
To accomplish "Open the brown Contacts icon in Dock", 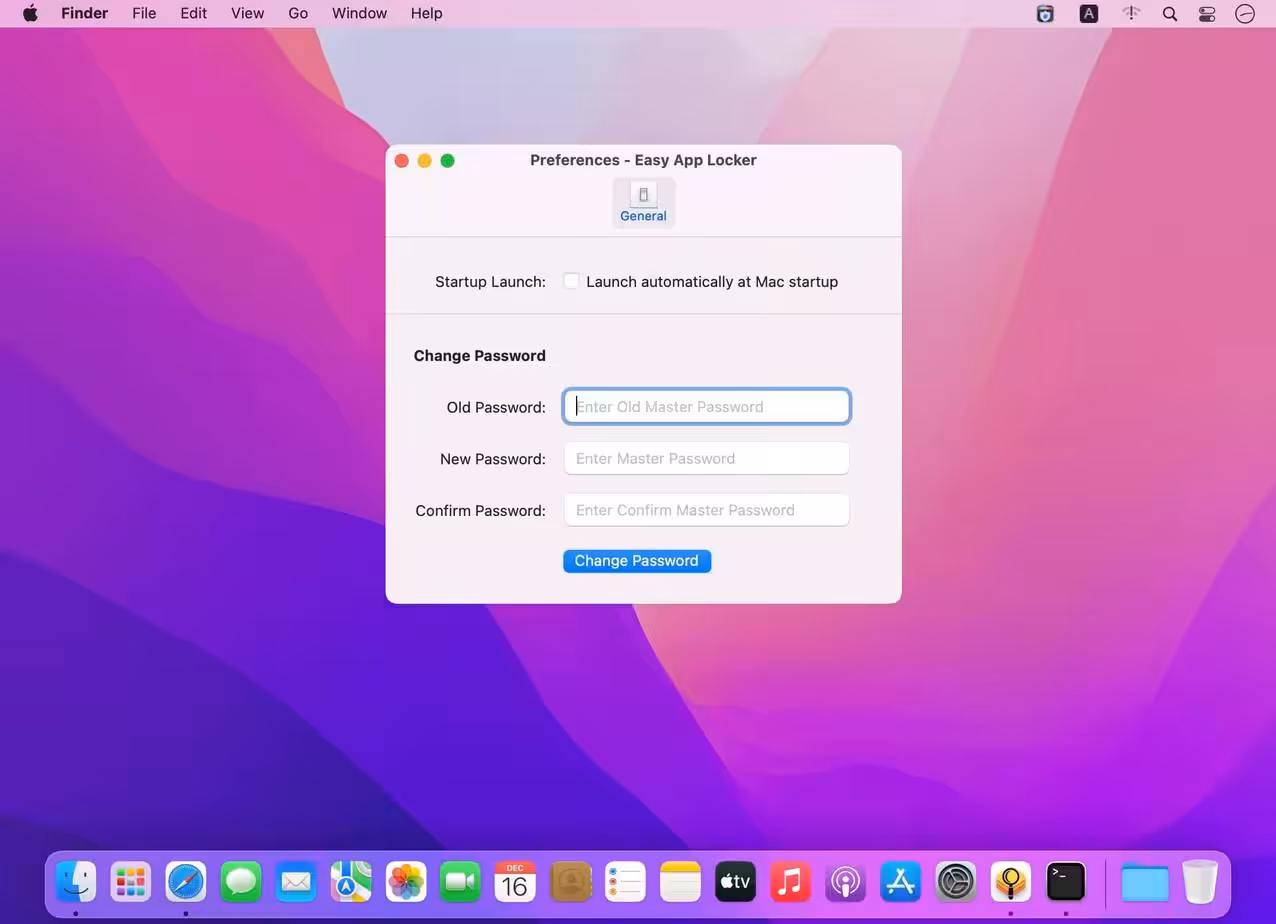I will pos(570,882).
